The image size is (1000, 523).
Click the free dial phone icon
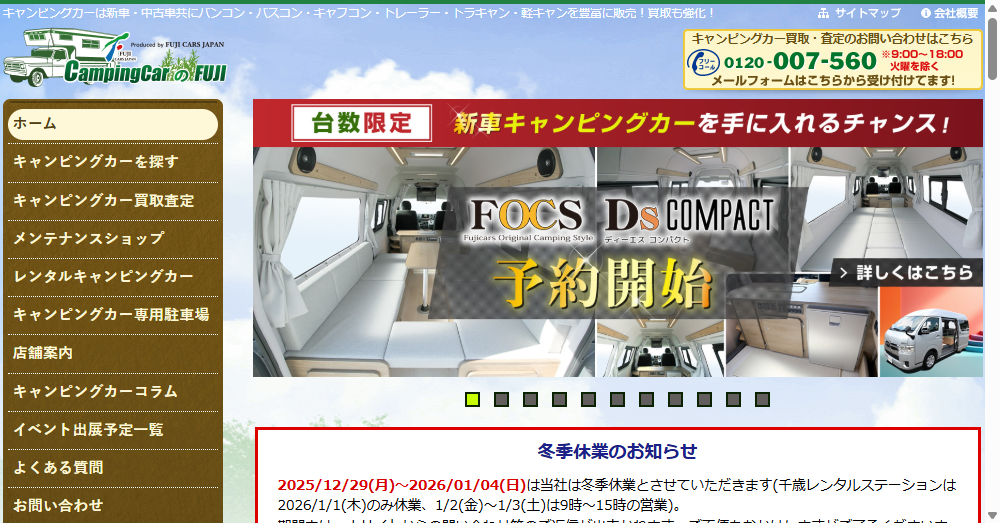point(702,62)
